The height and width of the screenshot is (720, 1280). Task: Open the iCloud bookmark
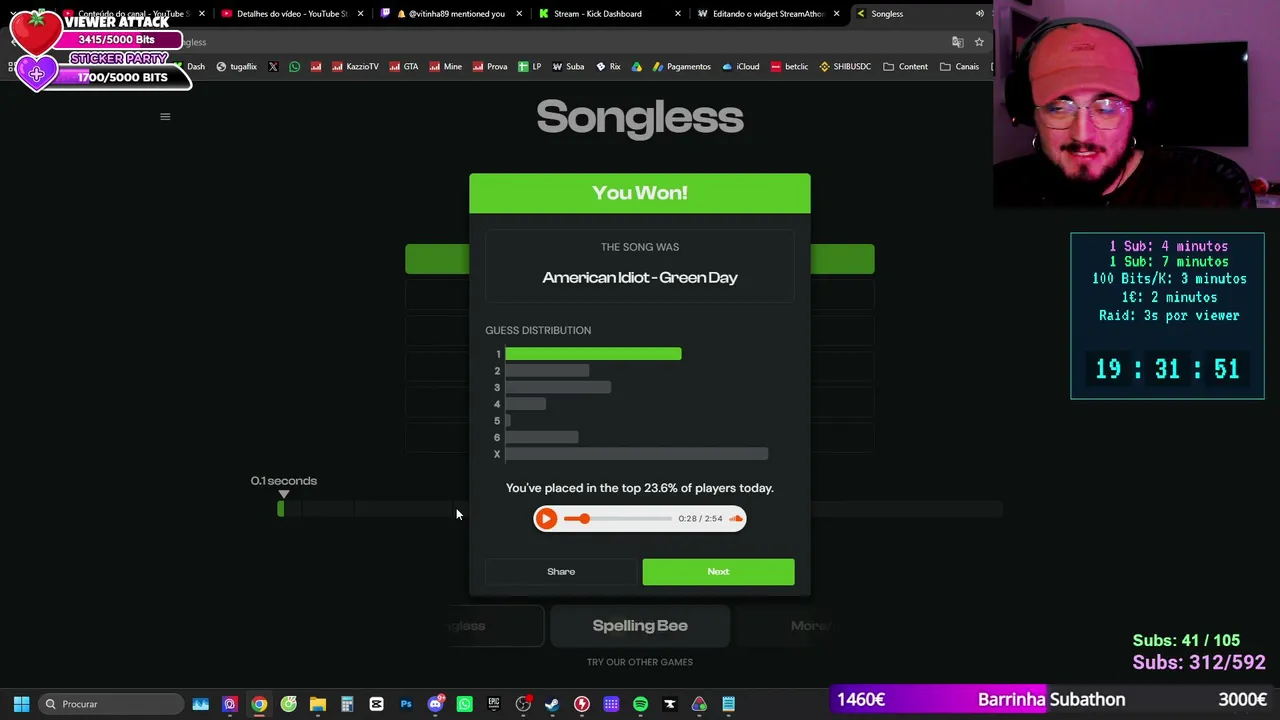741,67
